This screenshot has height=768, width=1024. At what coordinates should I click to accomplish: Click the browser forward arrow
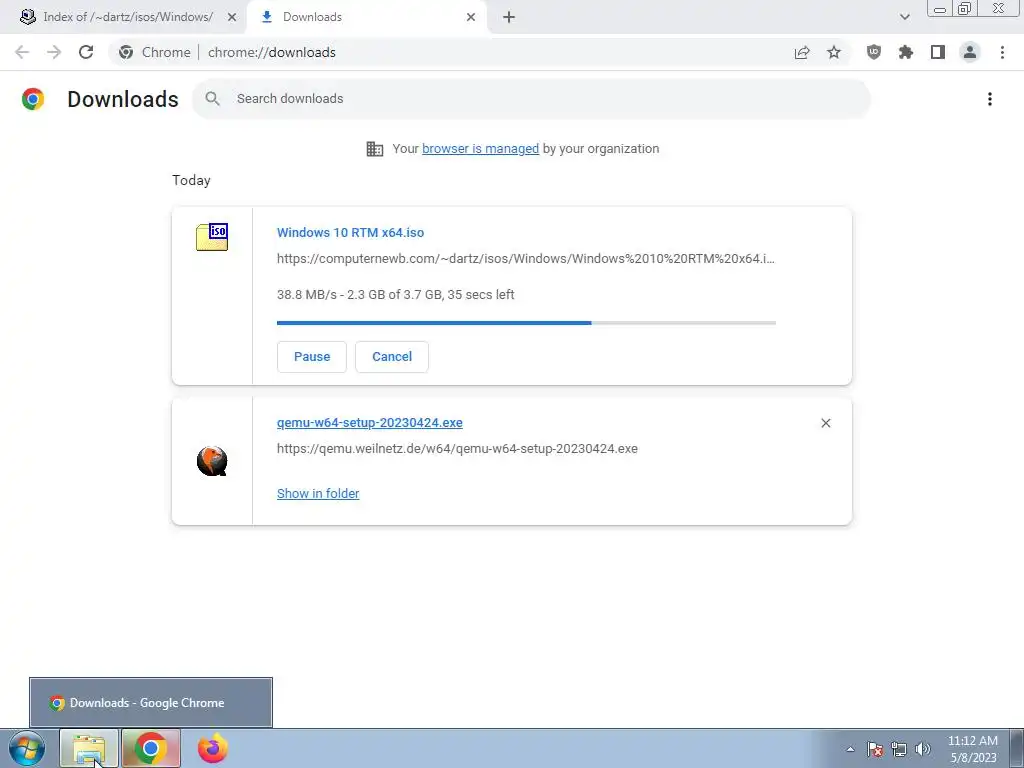click(x=54, y=52)
